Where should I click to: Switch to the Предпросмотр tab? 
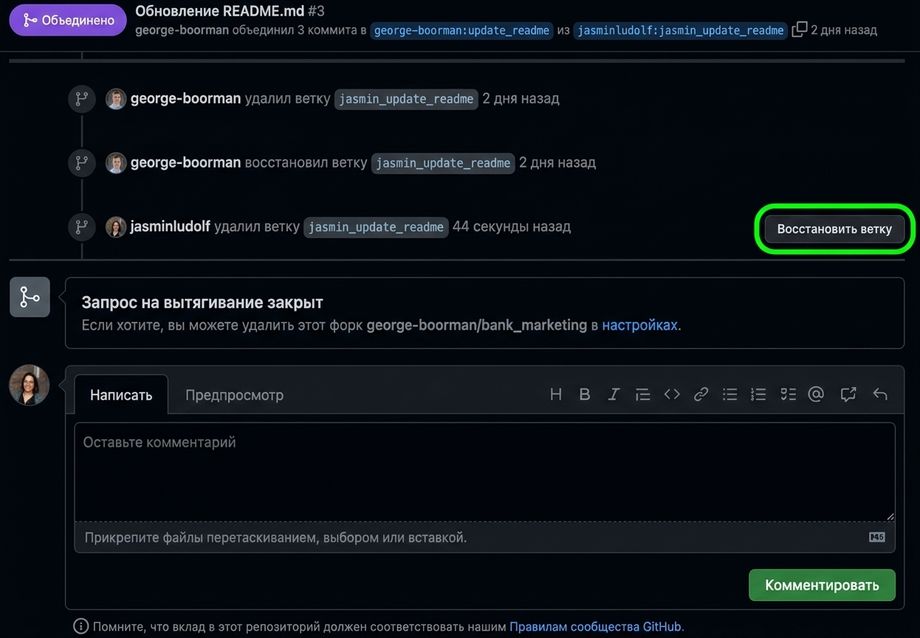234,395
